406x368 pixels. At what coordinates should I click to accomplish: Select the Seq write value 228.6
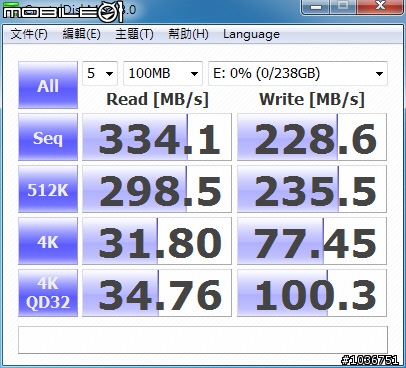pyautogui.click(x=312, y=137)
